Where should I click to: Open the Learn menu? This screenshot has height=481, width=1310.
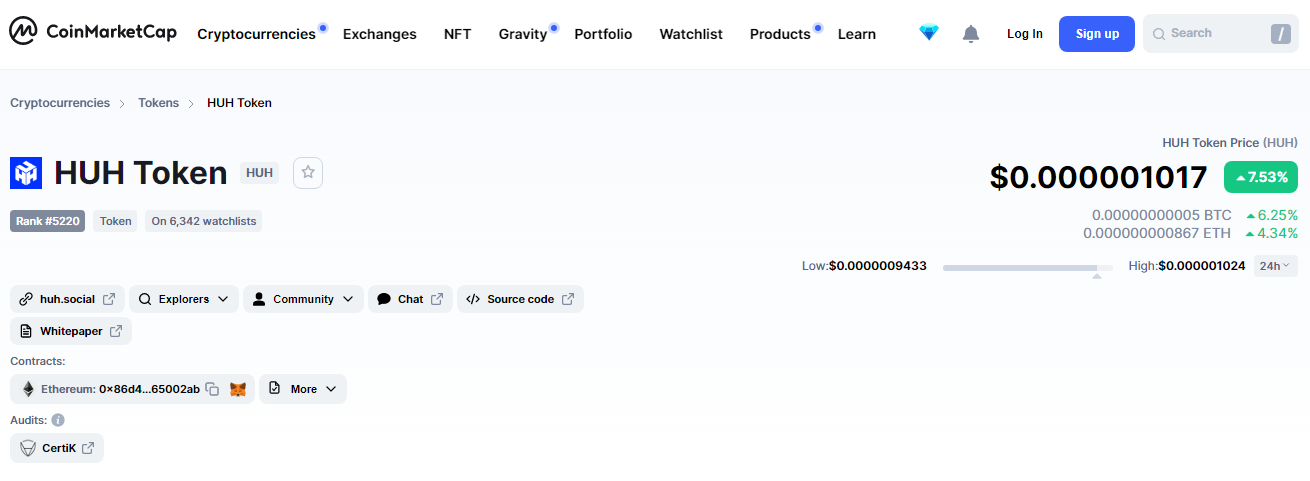[857, 34]
